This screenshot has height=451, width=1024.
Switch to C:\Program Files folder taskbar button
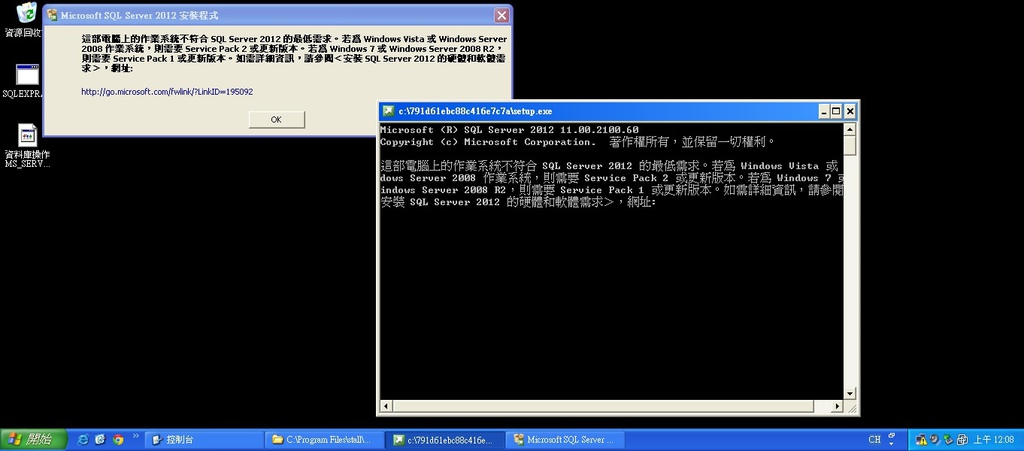point(324,440)
